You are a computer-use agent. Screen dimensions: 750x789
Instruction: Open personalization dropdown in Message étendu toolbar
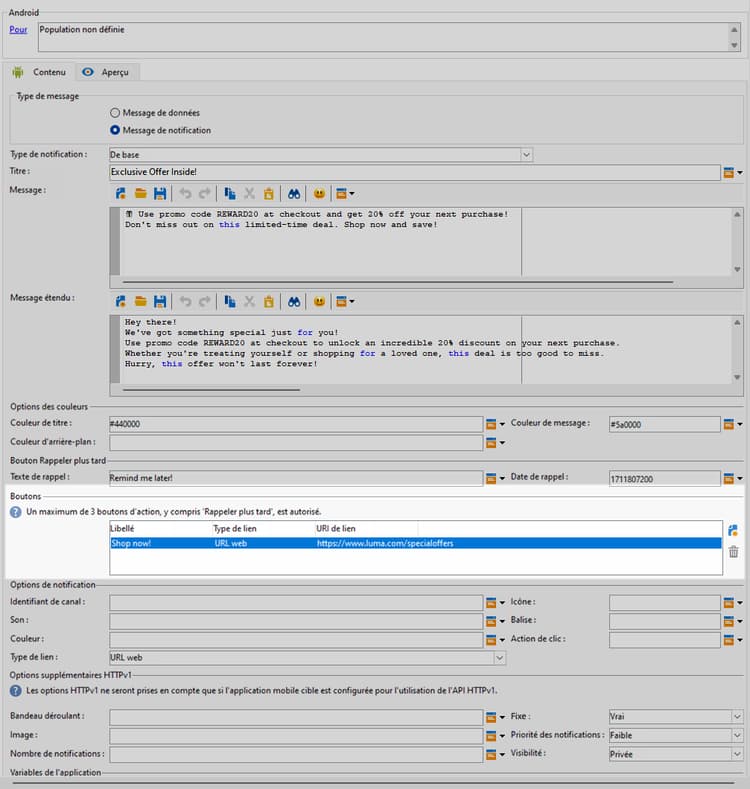[345, 301]
